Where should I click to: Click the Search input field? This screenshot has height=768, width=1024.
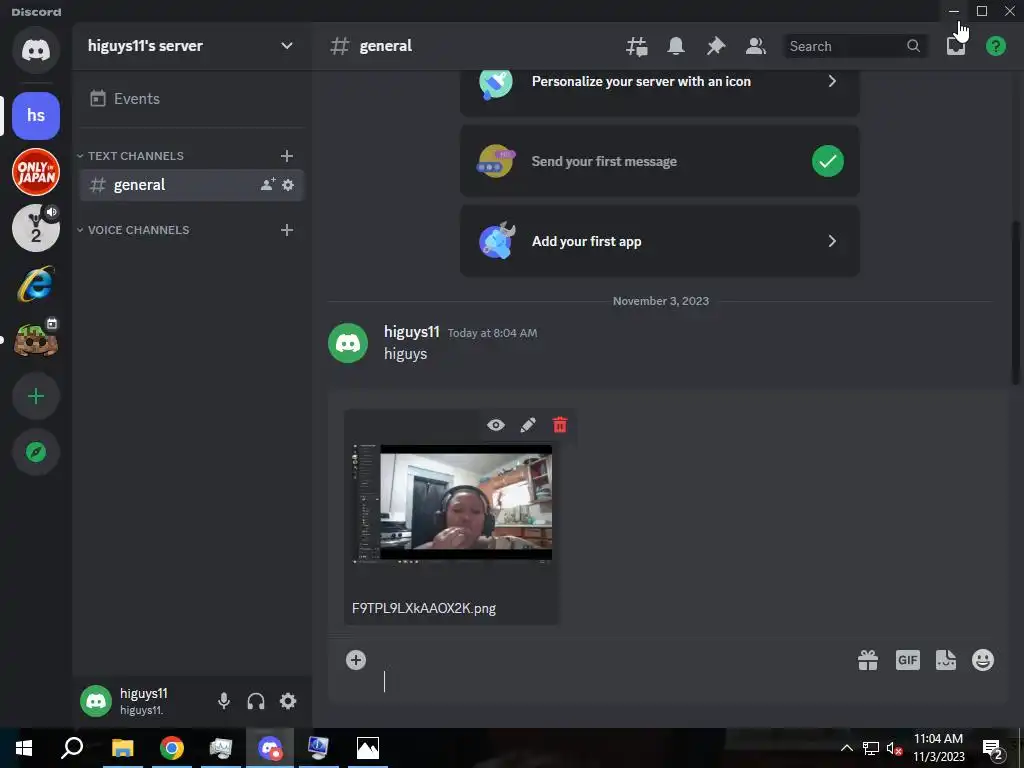pyautogui.click(x=855, y=46)
